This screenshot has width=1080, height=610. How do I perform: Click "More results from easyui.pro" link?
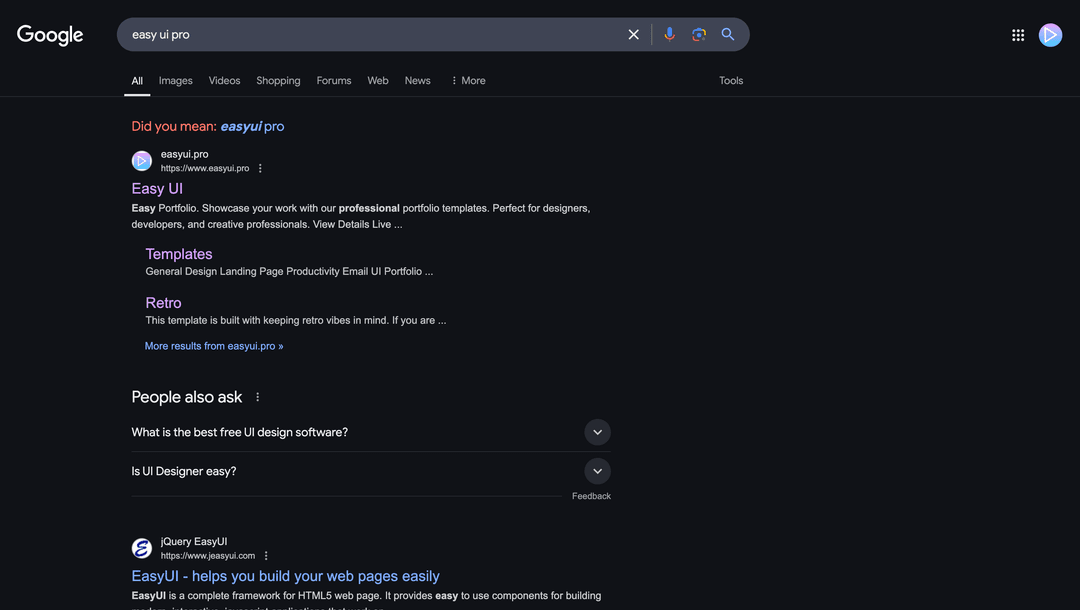(x=214, y=346)
